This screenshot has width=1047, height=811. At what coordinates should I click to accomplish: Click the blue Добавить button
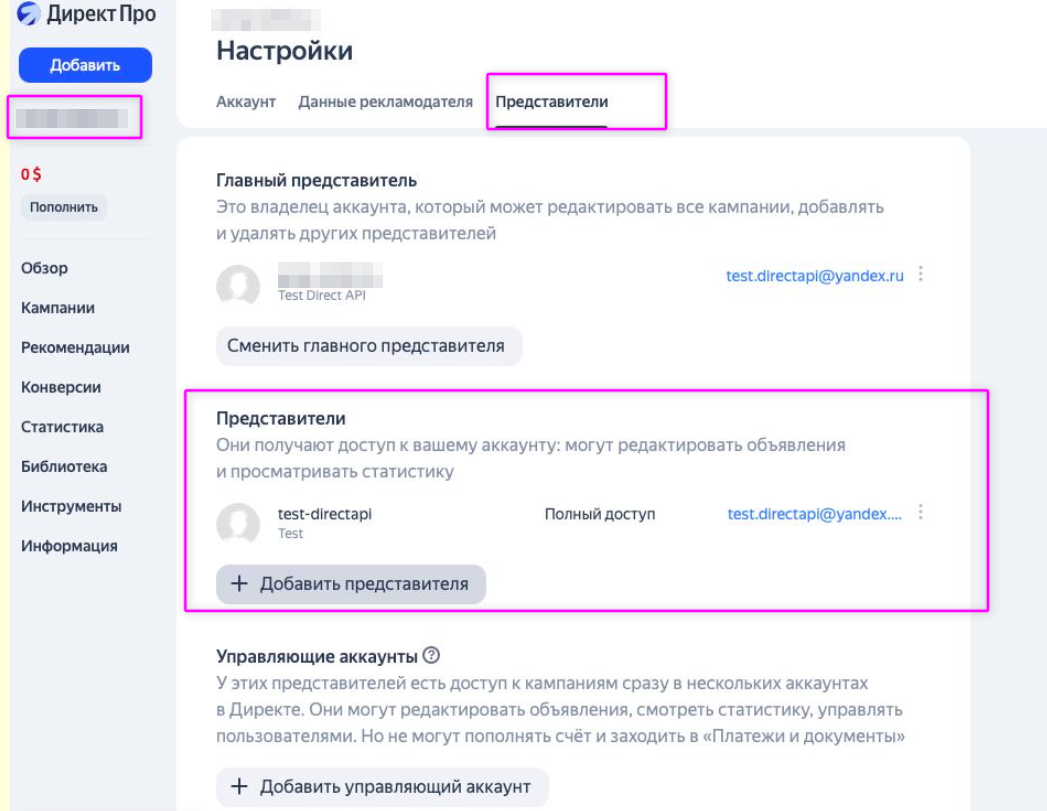tap(85, 65)
